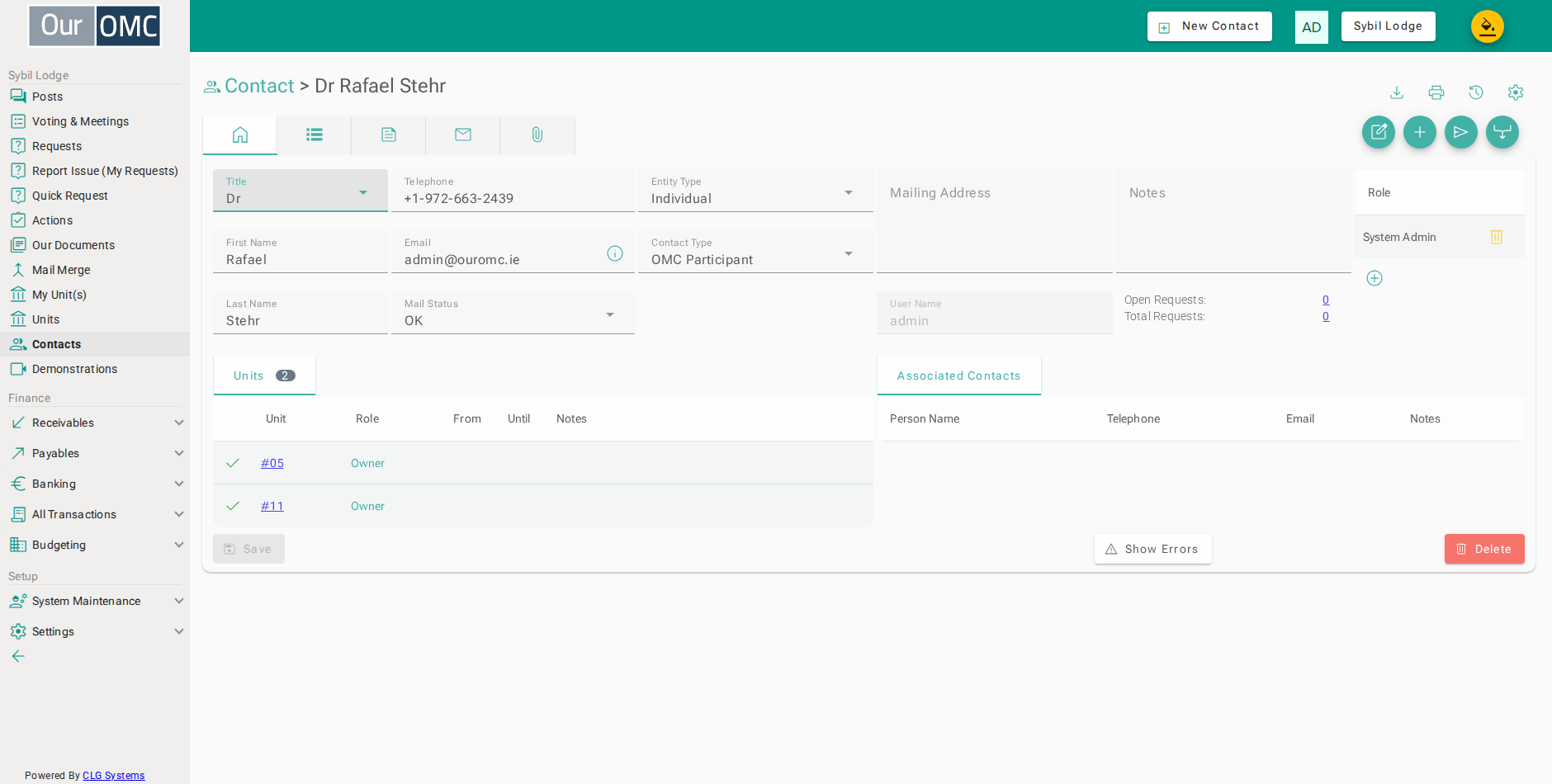The image size is (1552, 784).
Task: Click the Contact breadcrumb link
Action: pyautogui.click(x=259, y=86)
